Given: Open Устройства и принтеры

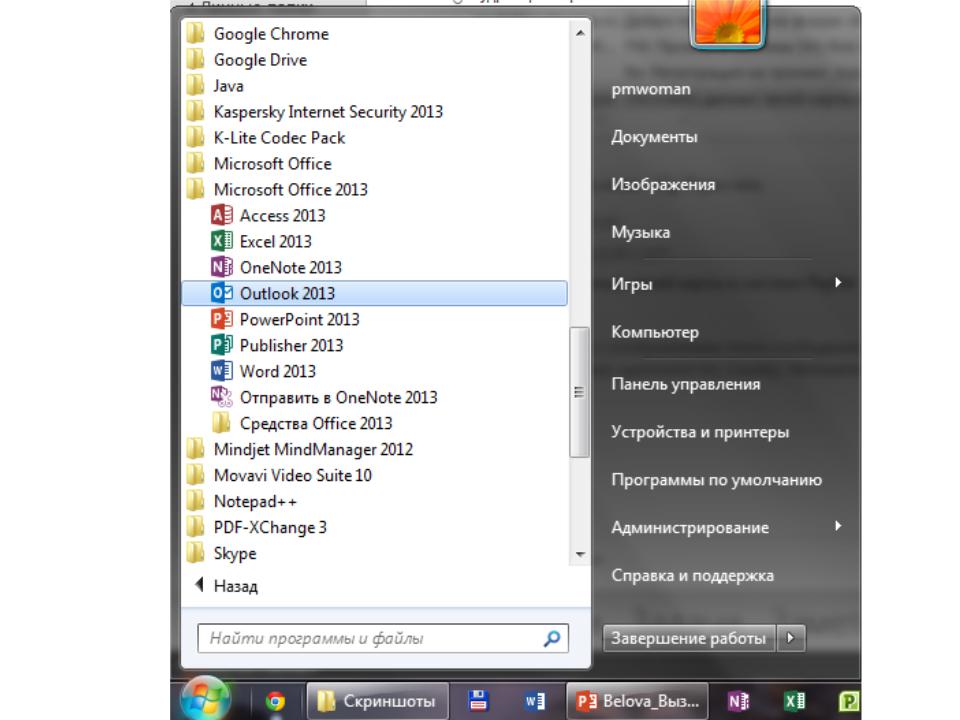Looking at the screenshot, I should (700, 432).
